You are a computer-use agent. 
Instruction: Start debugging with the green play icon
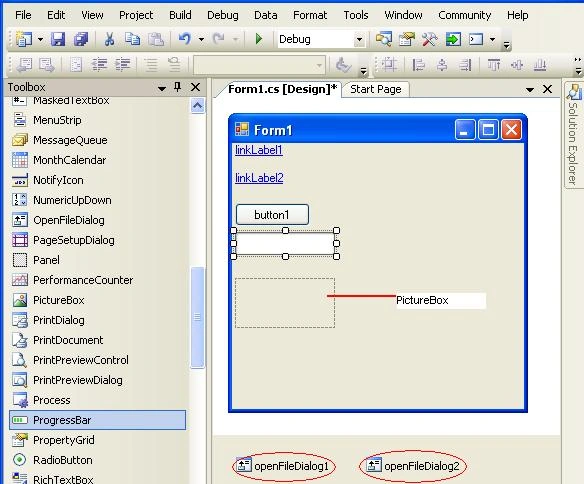tap(259, 39)
